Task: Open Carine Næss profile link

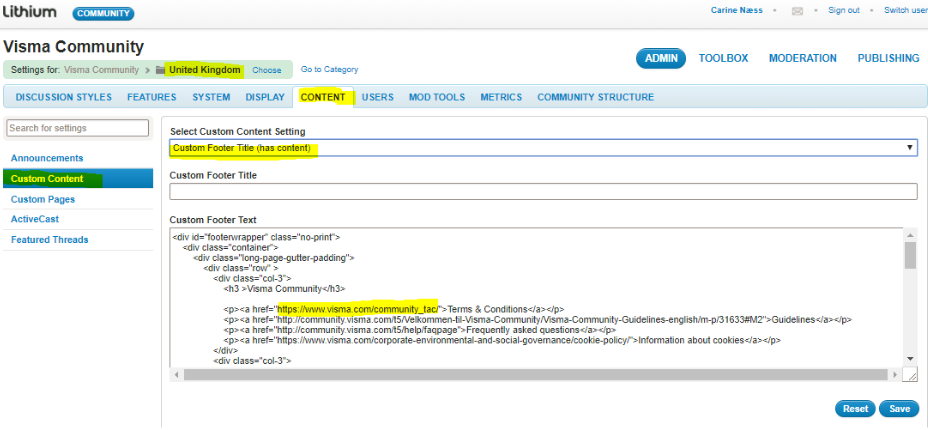Action: [x=736, y=10]
